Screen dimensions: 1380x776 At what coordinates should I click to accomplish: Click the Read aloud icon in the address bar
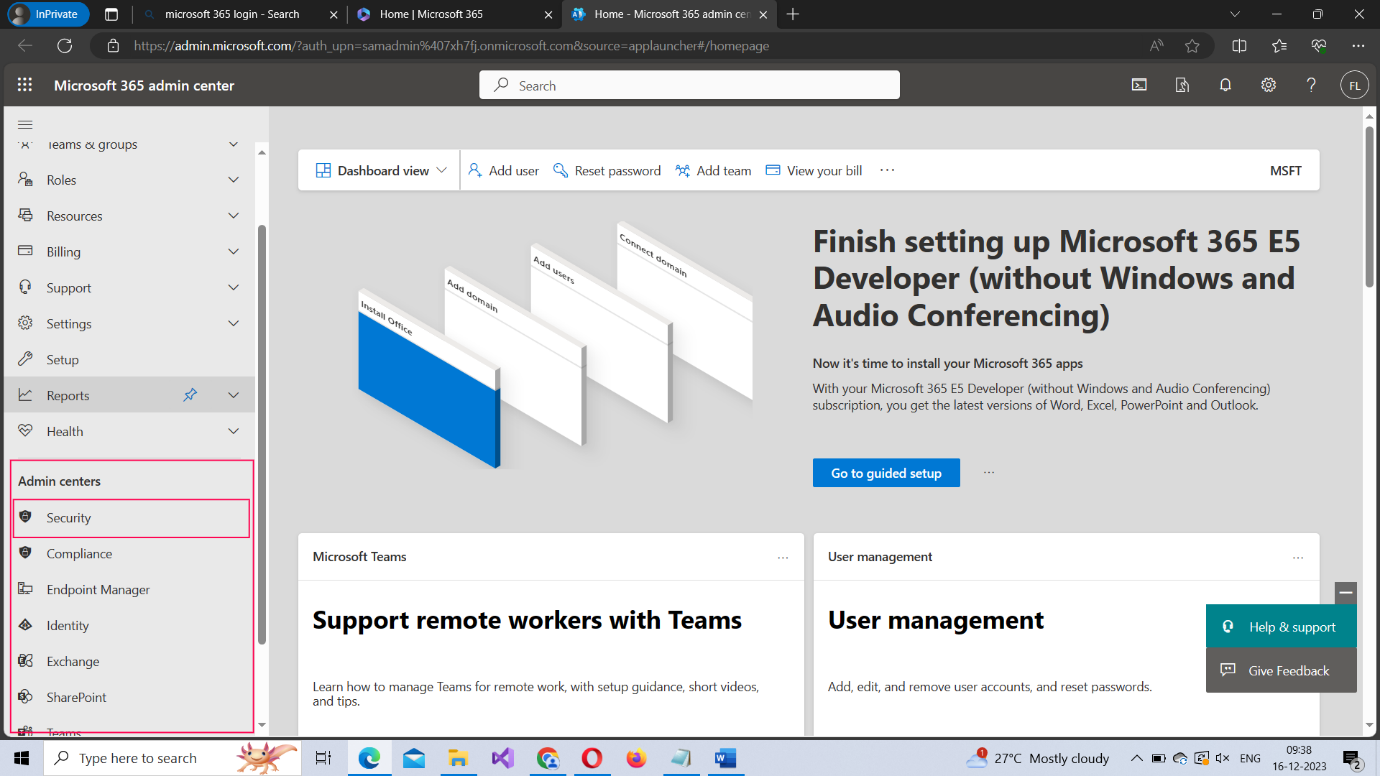[1157, 46]
